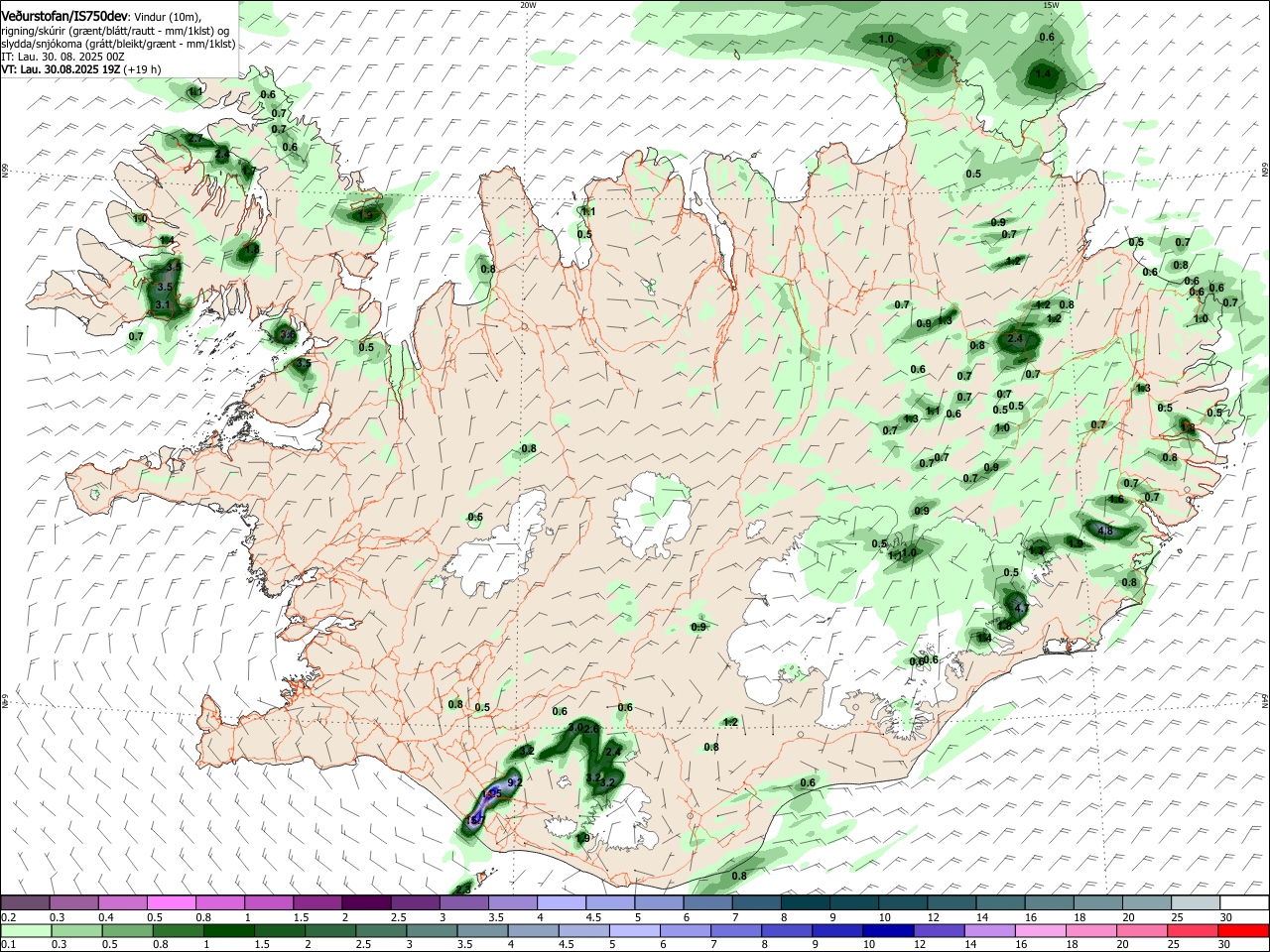Click the 9.2 precipitation value on the south coast
Screen dimensions: 1270x952
[x=514, y=782]
